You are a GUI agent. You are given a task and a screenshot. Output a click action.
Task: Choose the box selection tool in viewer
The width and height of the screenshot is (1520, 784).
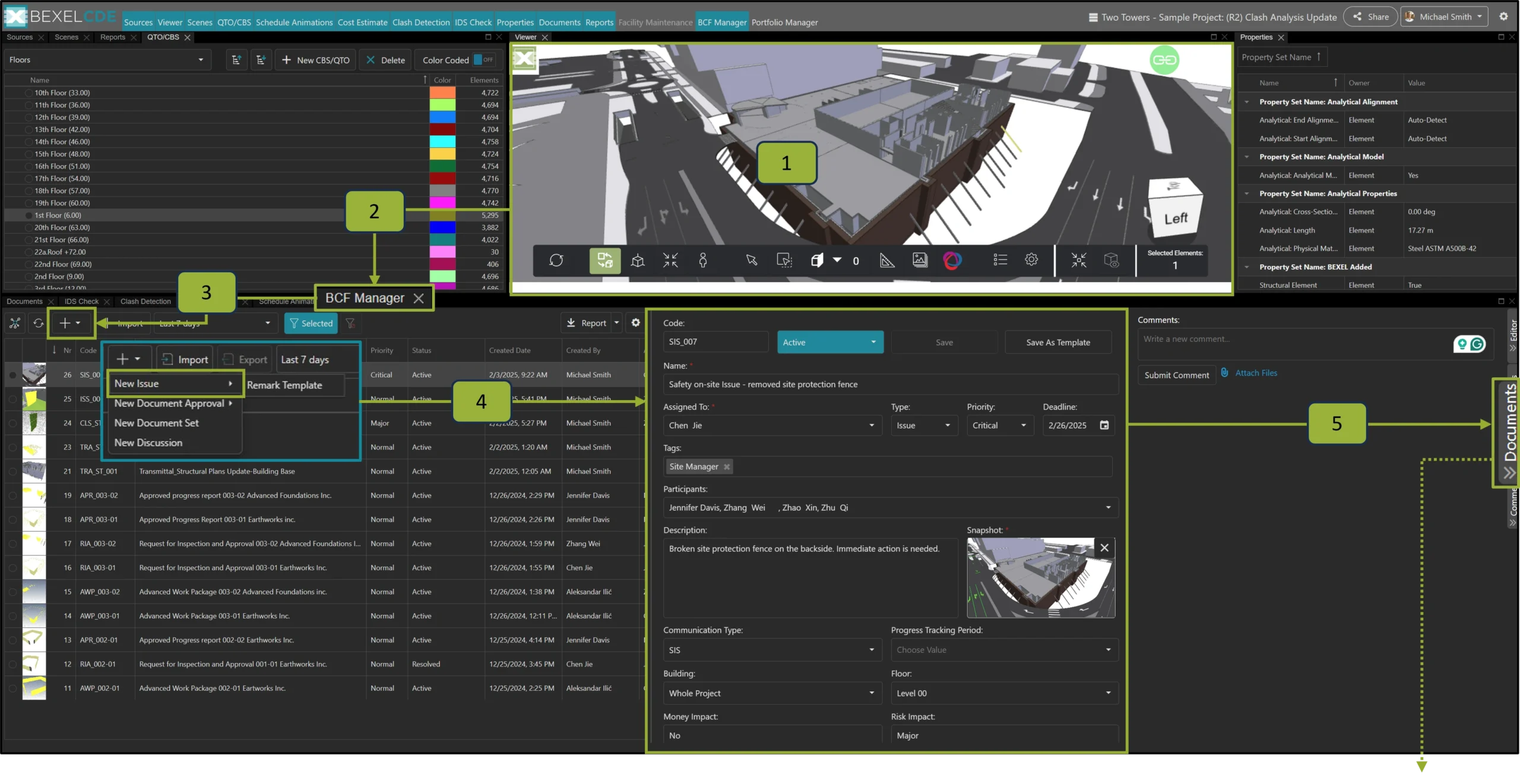(x=784, y=261)
